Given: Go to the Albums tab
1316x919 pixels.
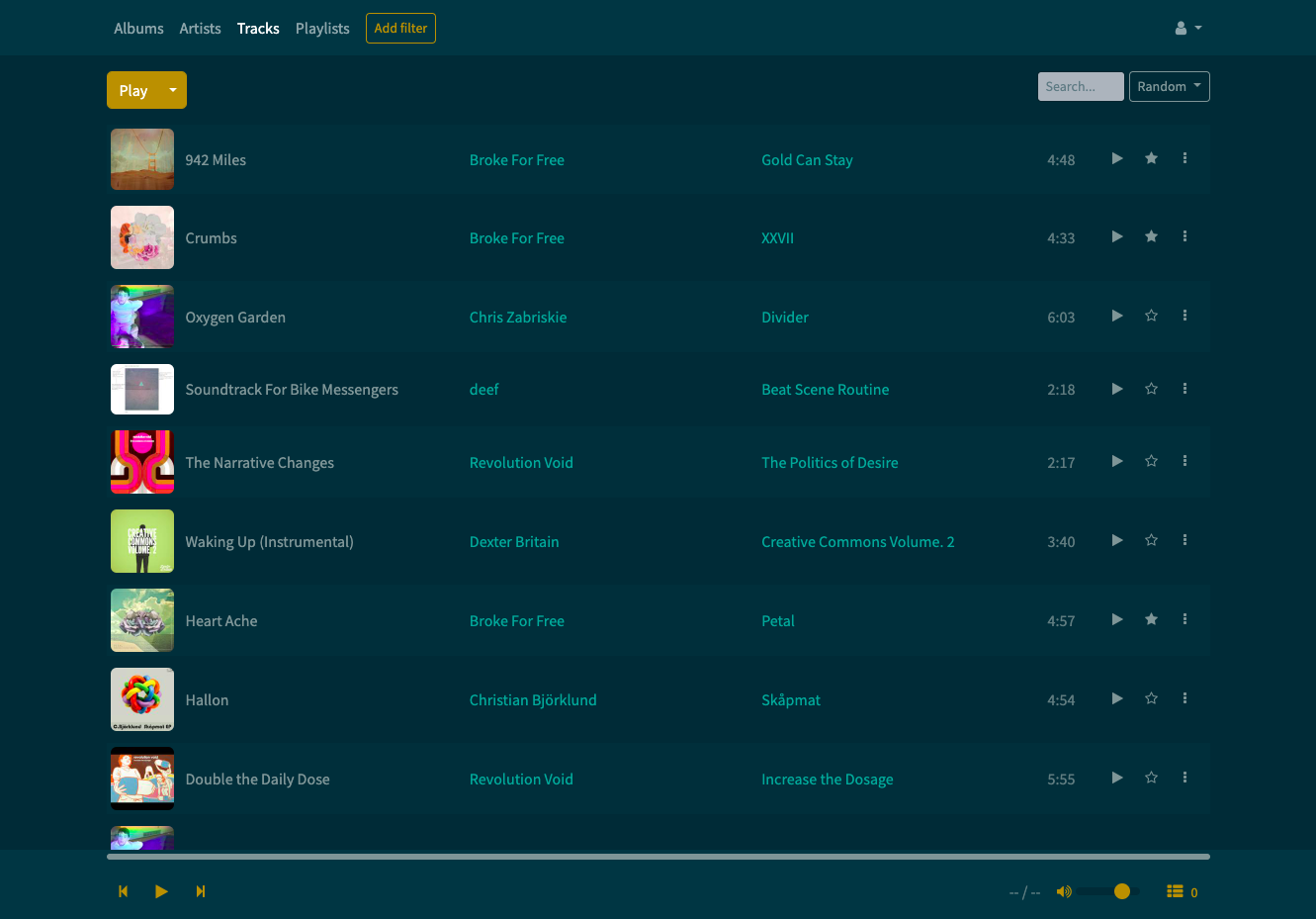Looking at the screenshot, I should [x=138, y=29].
